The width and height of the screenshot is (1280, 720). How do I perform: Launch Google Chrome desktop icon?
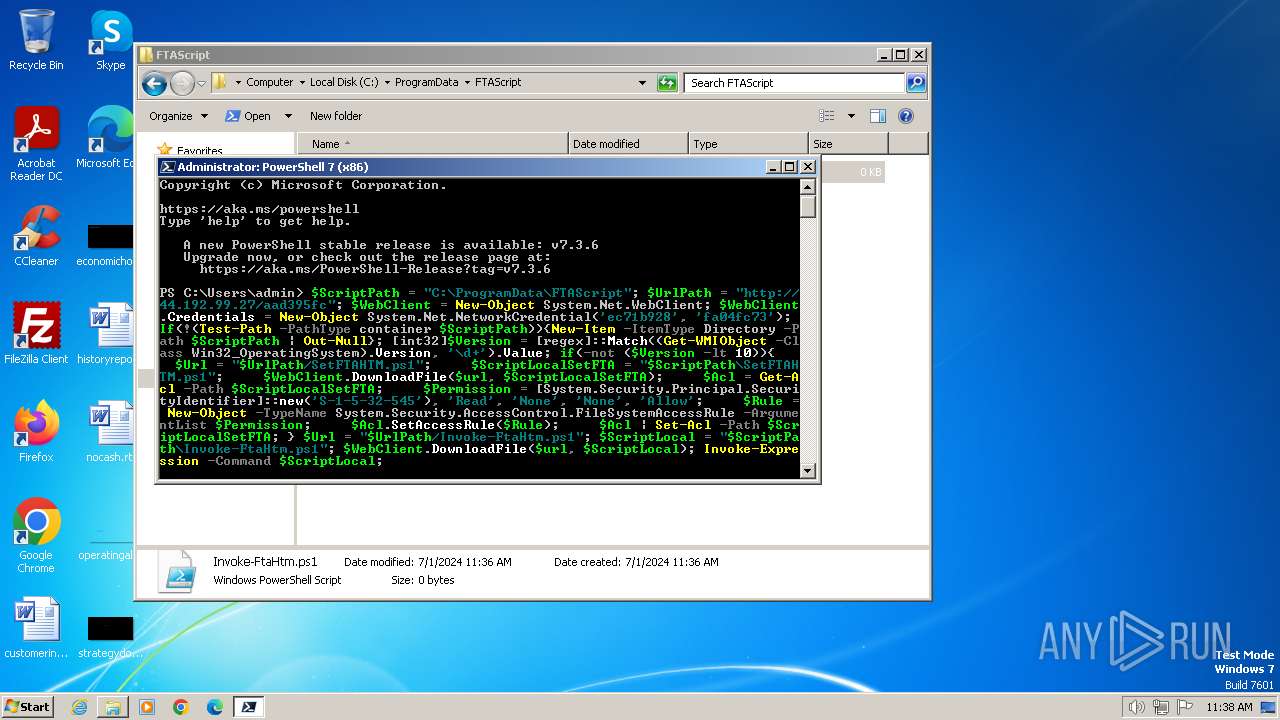click(36, 536)
